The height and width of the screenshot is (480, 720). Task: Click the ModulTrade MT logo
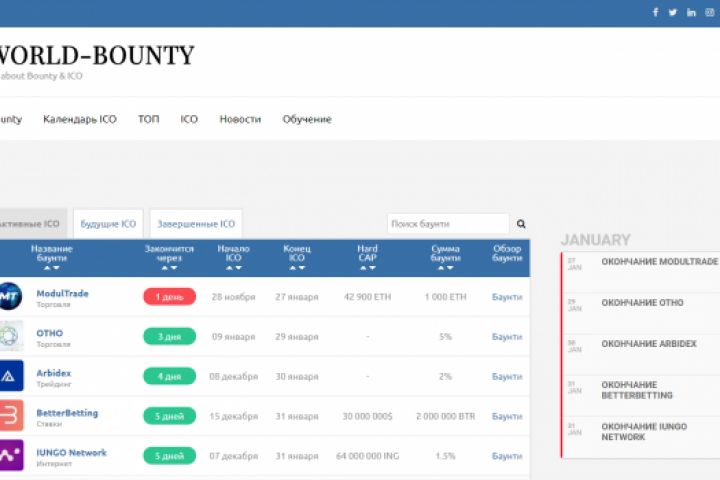click(x=11, y=296)
